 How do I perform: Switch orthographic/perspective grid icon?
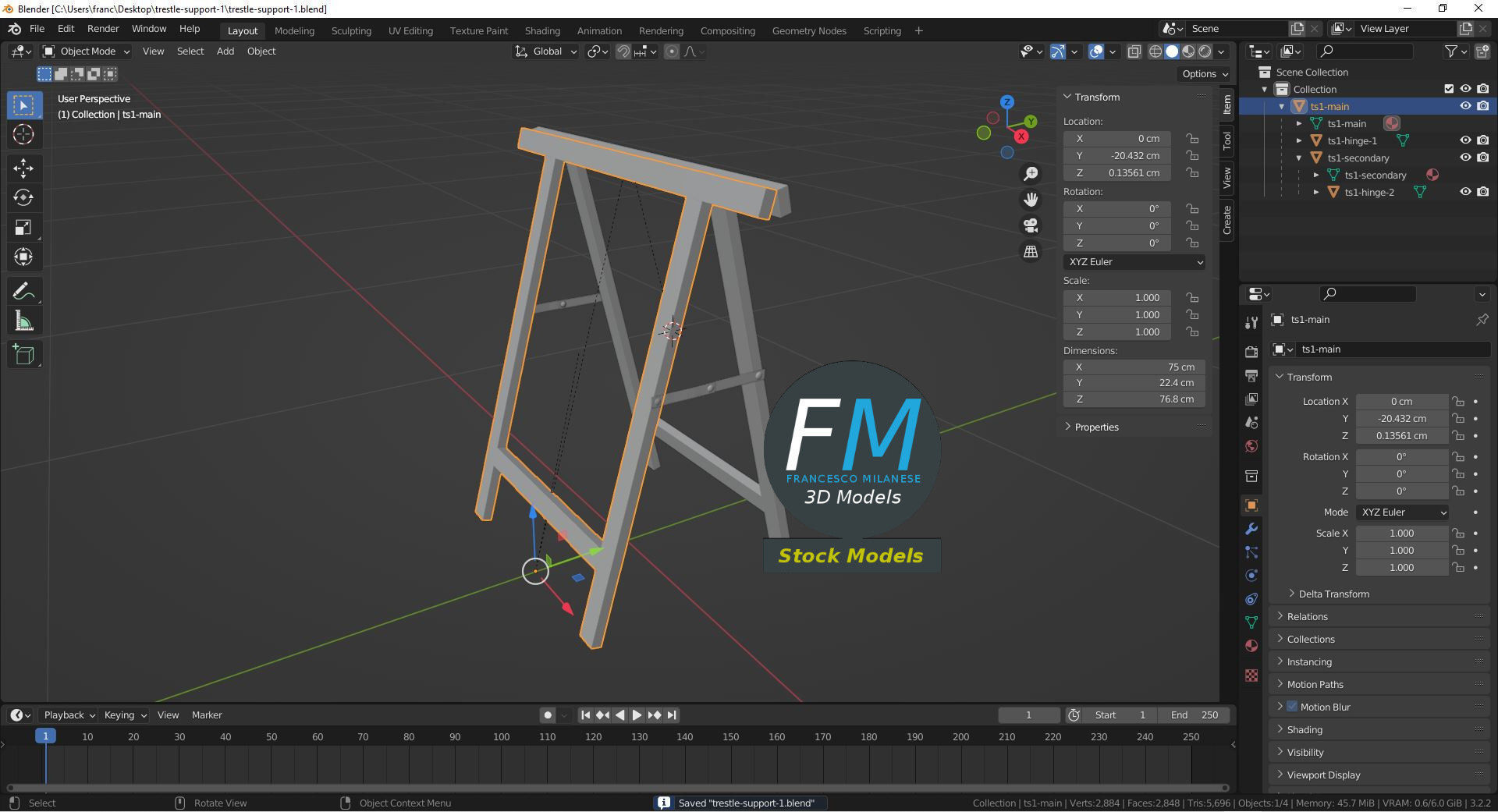1031,251
